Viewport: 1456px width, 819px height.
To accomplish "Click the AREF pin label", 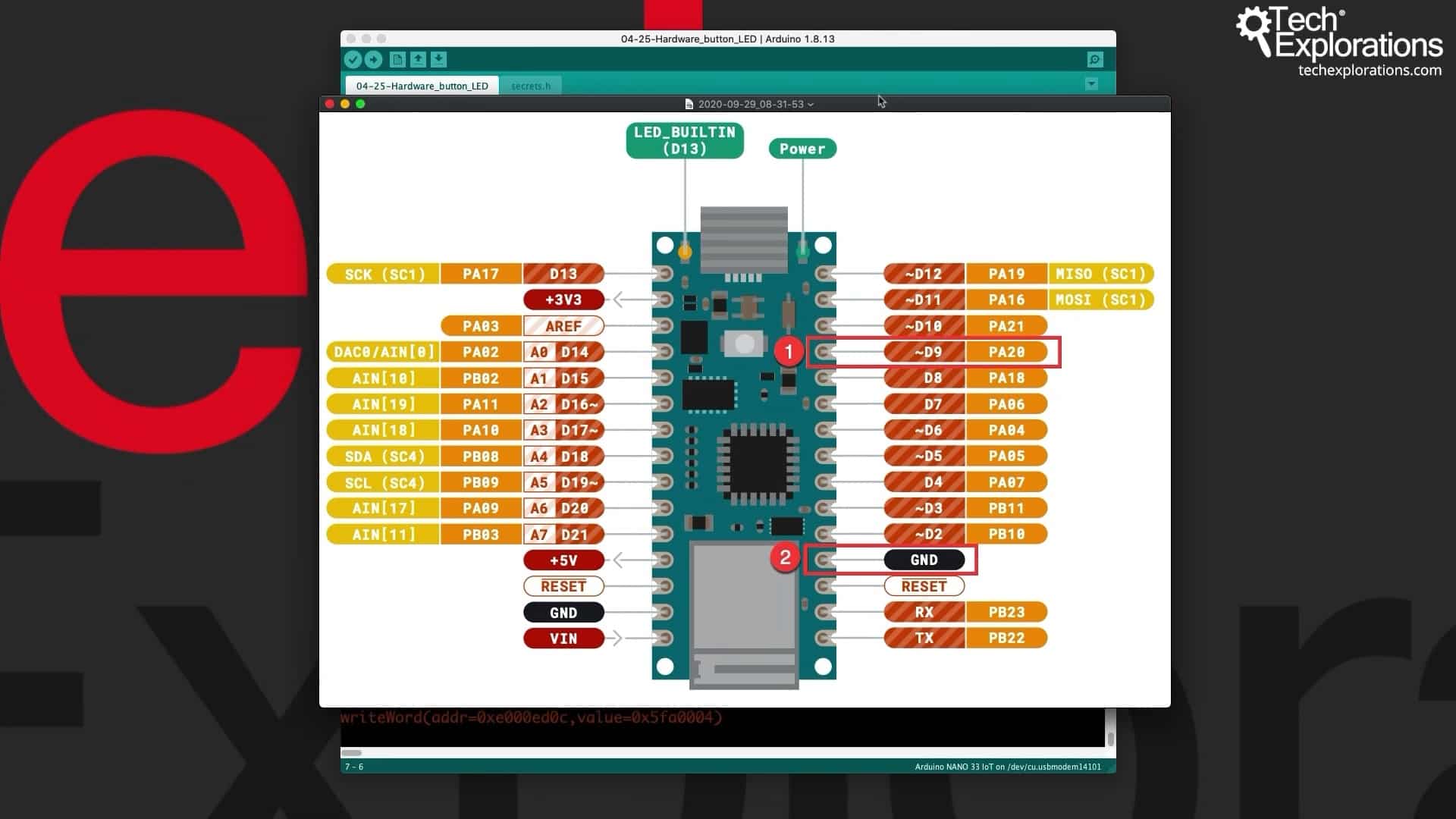I will pyautogui.click(x=563, y=326).
